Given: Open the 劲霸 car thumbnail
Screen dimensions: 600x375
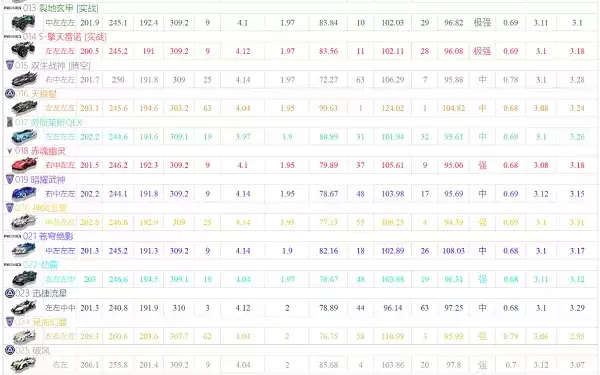Looking at the screenshot, I should pyautogui.click(x=24, y=279).
